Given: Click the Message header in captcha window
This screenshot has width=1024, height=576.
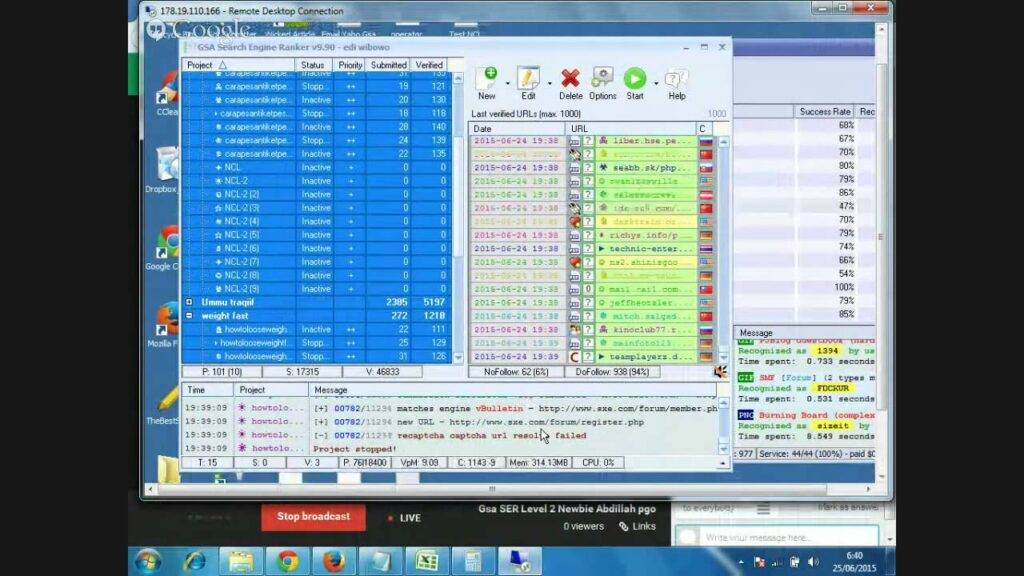Looking at the screenshot, I should [x=756, y=332].
